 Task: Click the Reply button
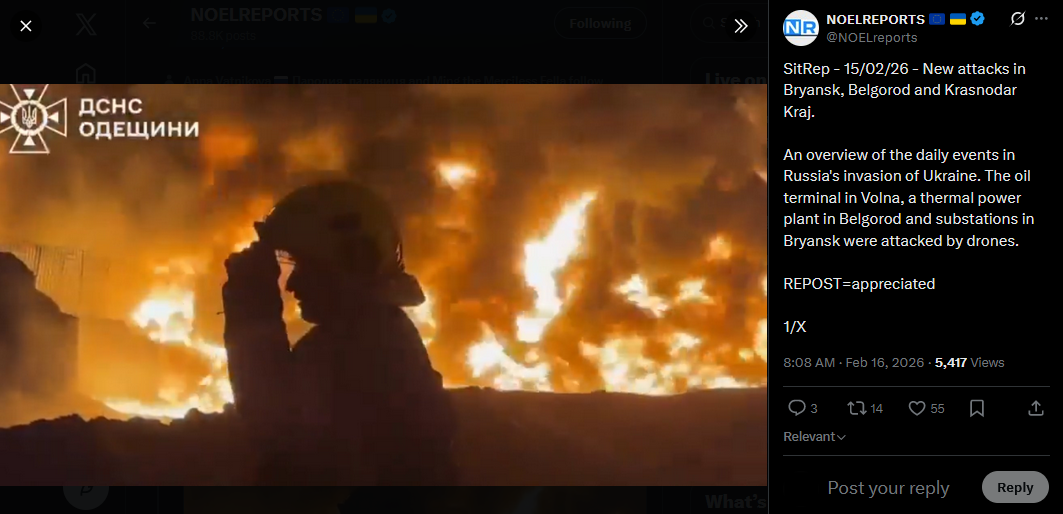click(x=1015, y=487)
